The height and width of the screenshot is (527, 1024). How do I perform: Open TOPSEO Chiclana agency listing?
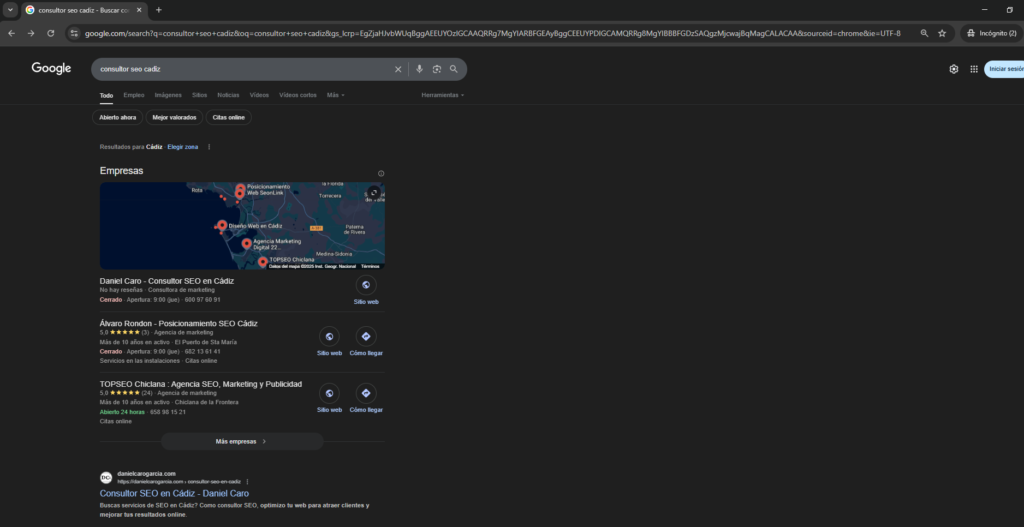200,384
